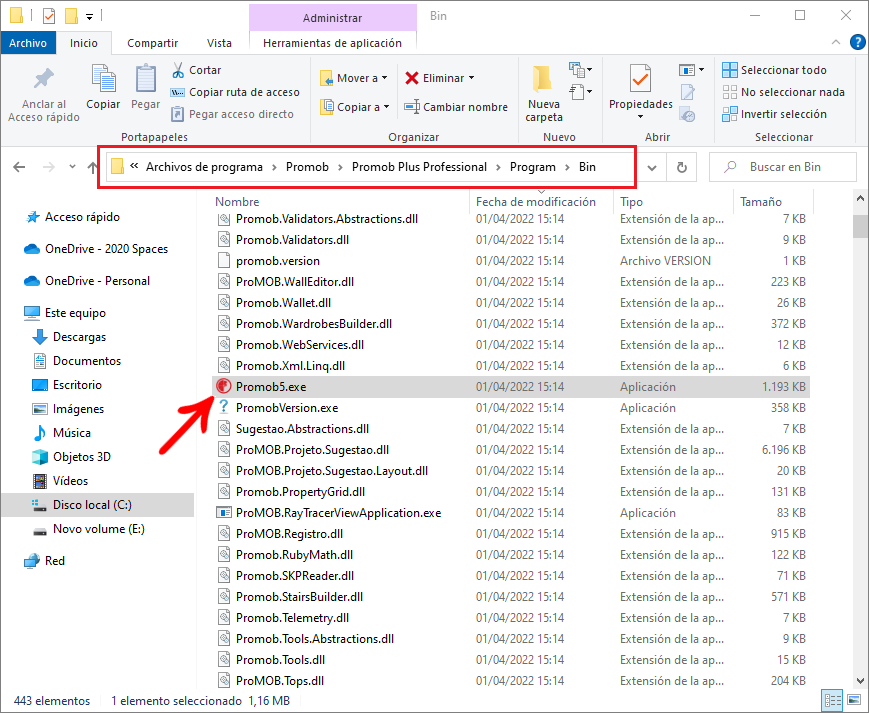Click the Historial icon in Abrir group
This screenshot has height=713, width=869.
(687, 115)
